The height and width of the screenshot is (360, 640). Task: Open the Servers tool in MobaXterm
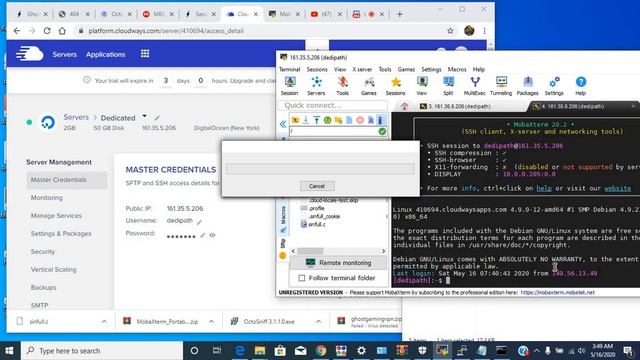coord(316,86)
